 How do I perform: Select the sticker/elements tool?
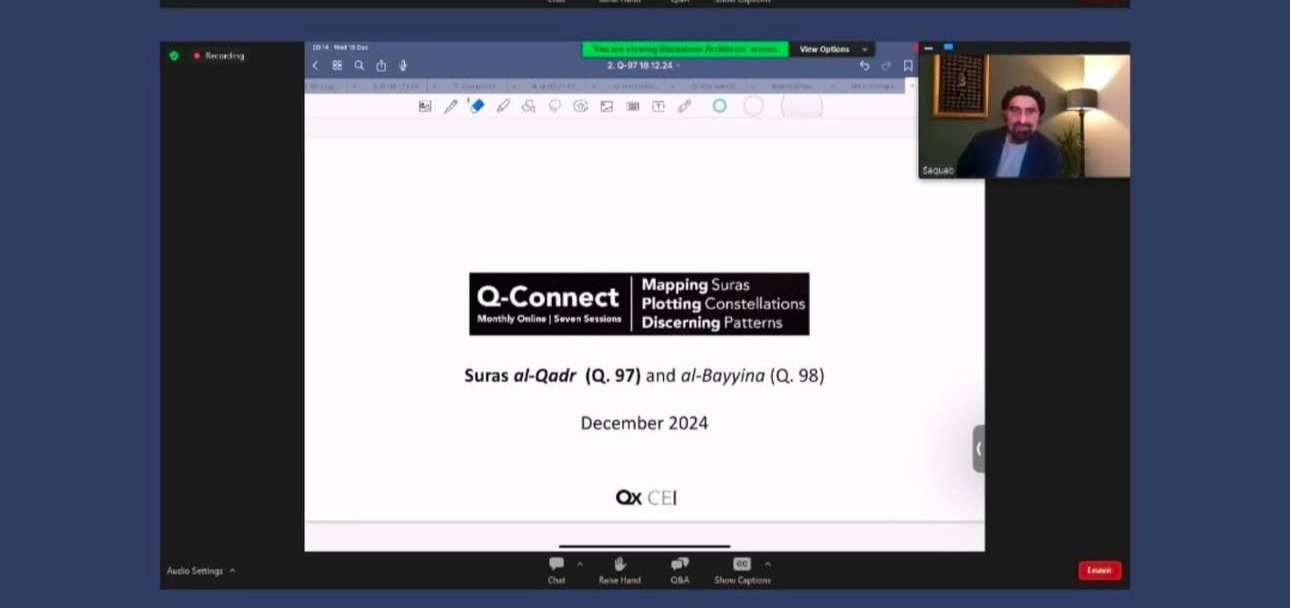point(580,106)
